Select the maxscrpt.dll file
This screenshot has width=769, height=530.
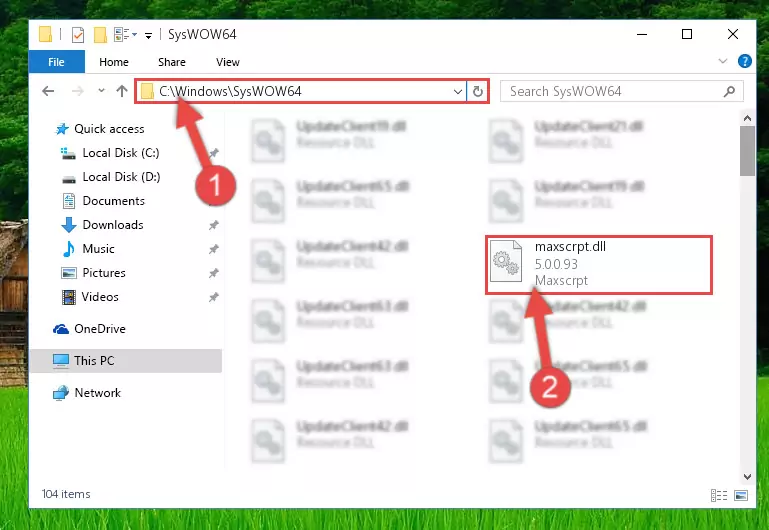click(x=598, y=265)
